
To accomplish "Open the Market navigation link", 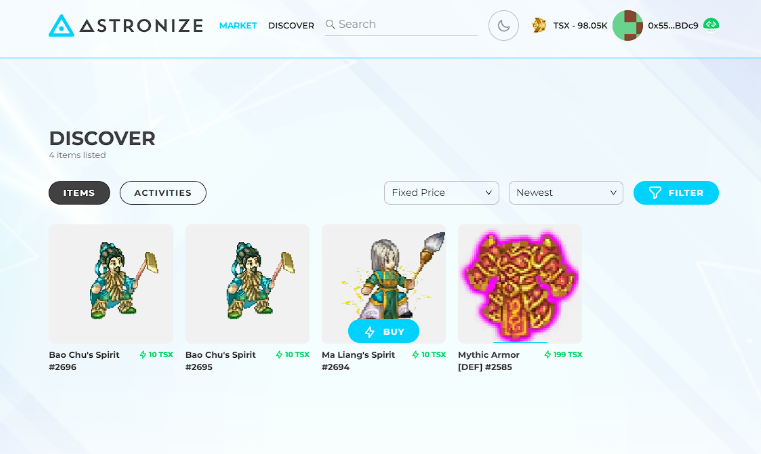I will (x=238, y=25).
